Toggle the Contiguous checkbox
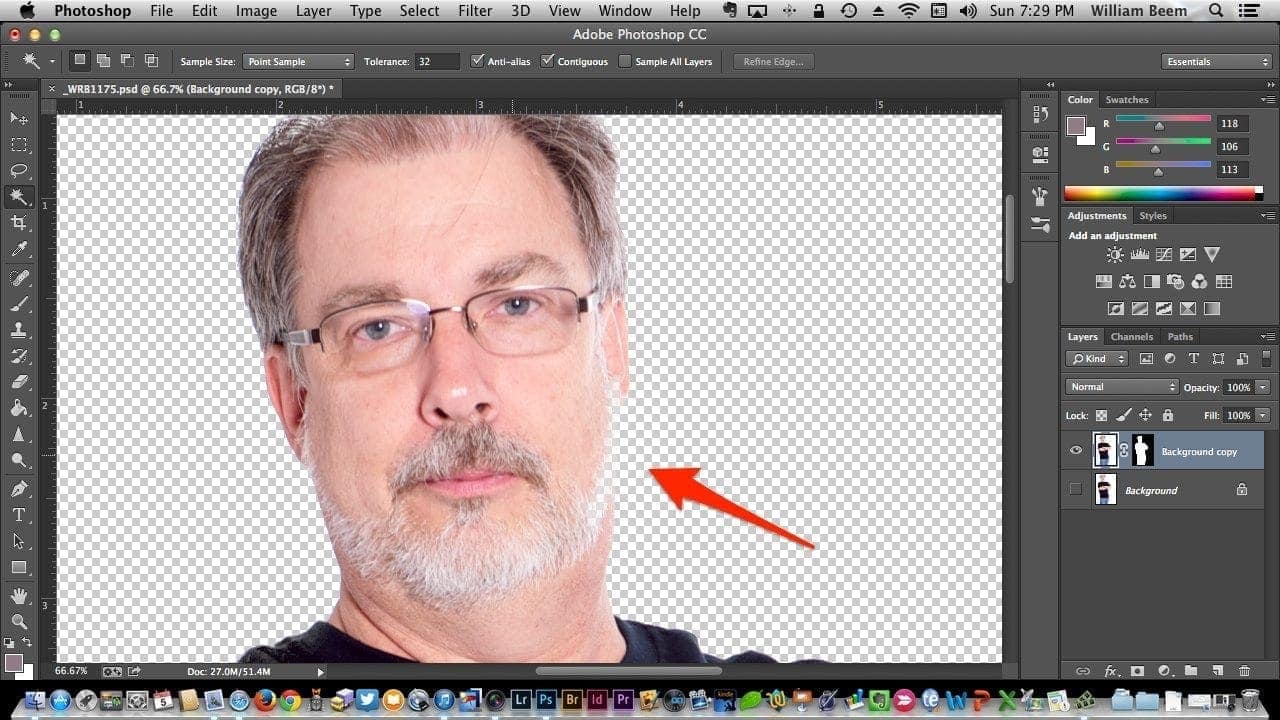Viewport: 1280px width, 720px height. click(x=547, y=61)
